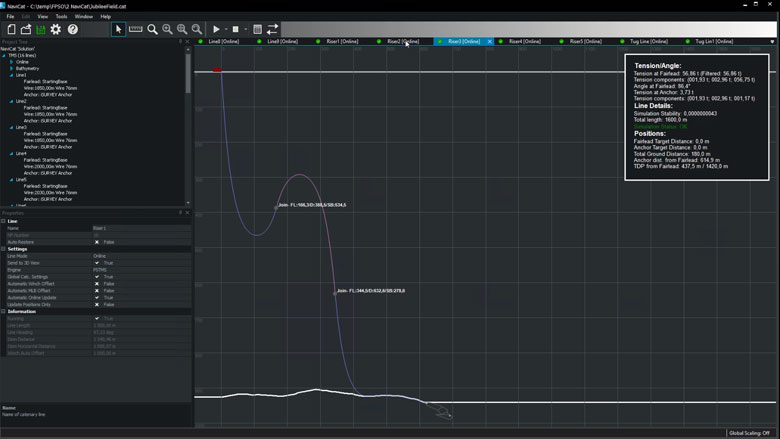Collapse the Line1 tree node
Screen dimensions: 780x439
12,75
